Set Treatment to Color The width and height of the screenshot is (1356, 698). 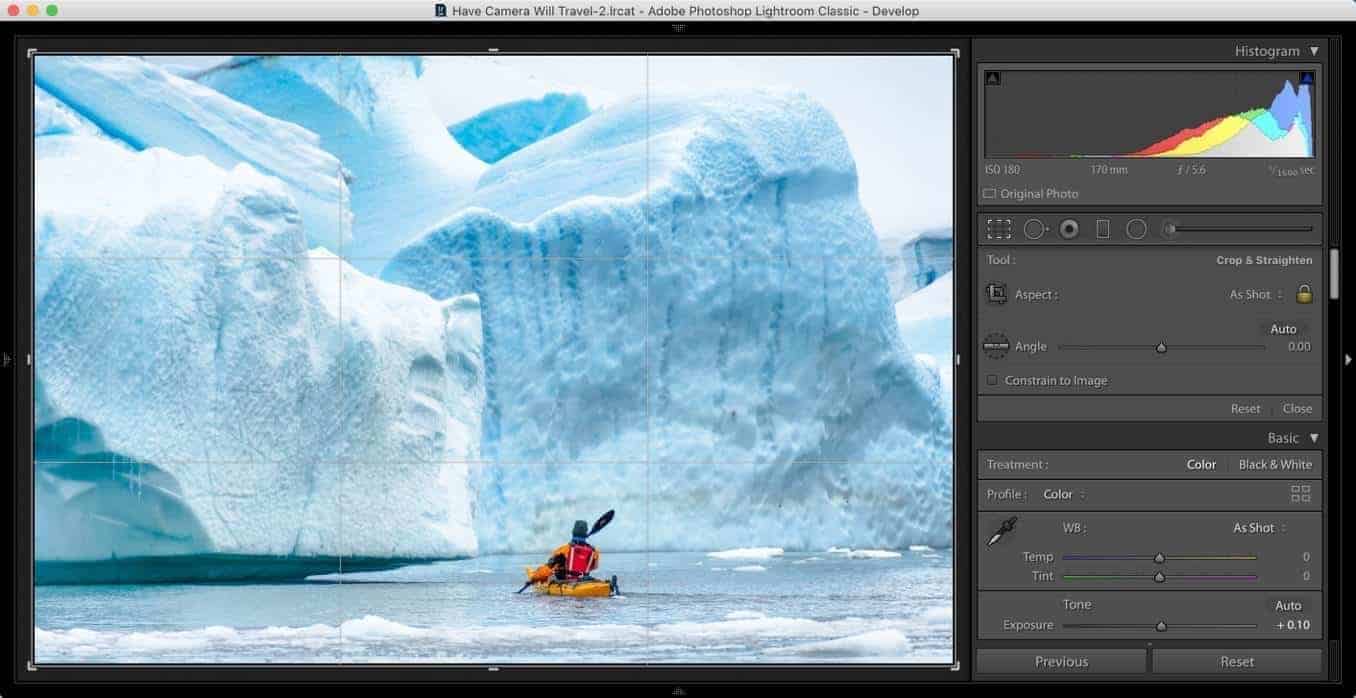point(1201,465)
